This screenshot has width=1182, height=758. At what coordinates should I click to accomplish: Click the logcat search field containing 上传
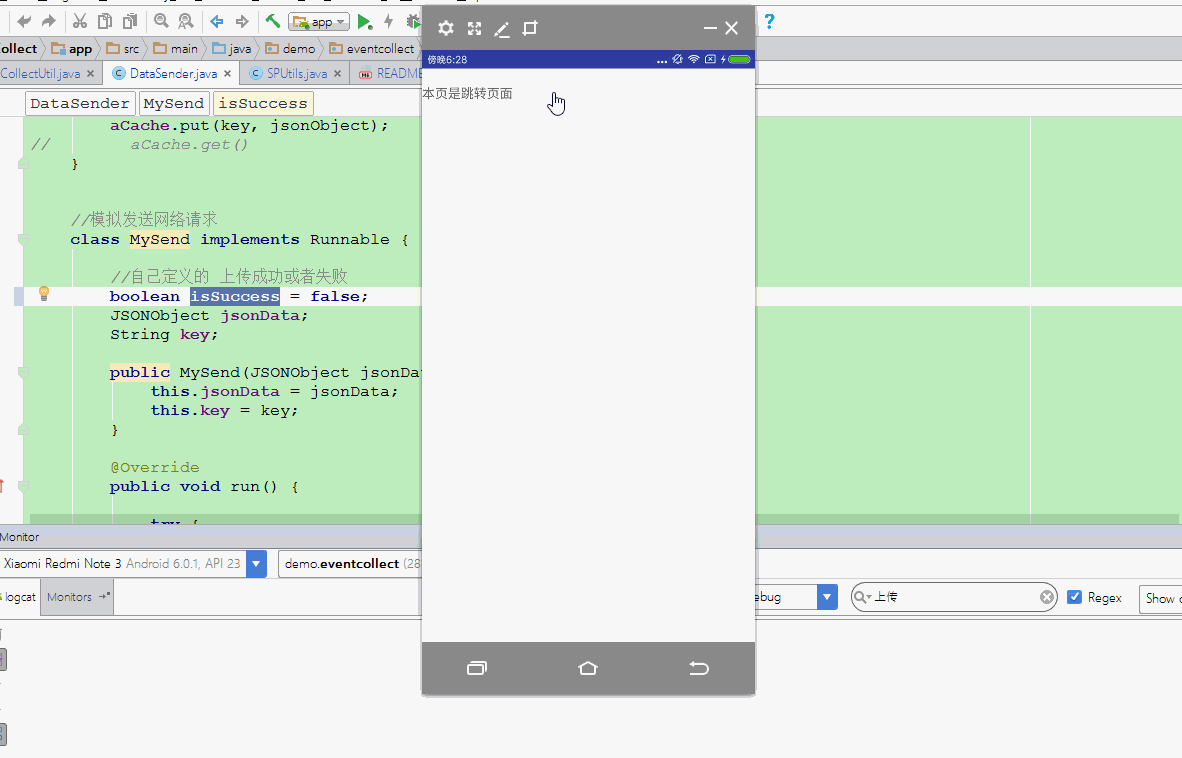(x=954, y=597)
